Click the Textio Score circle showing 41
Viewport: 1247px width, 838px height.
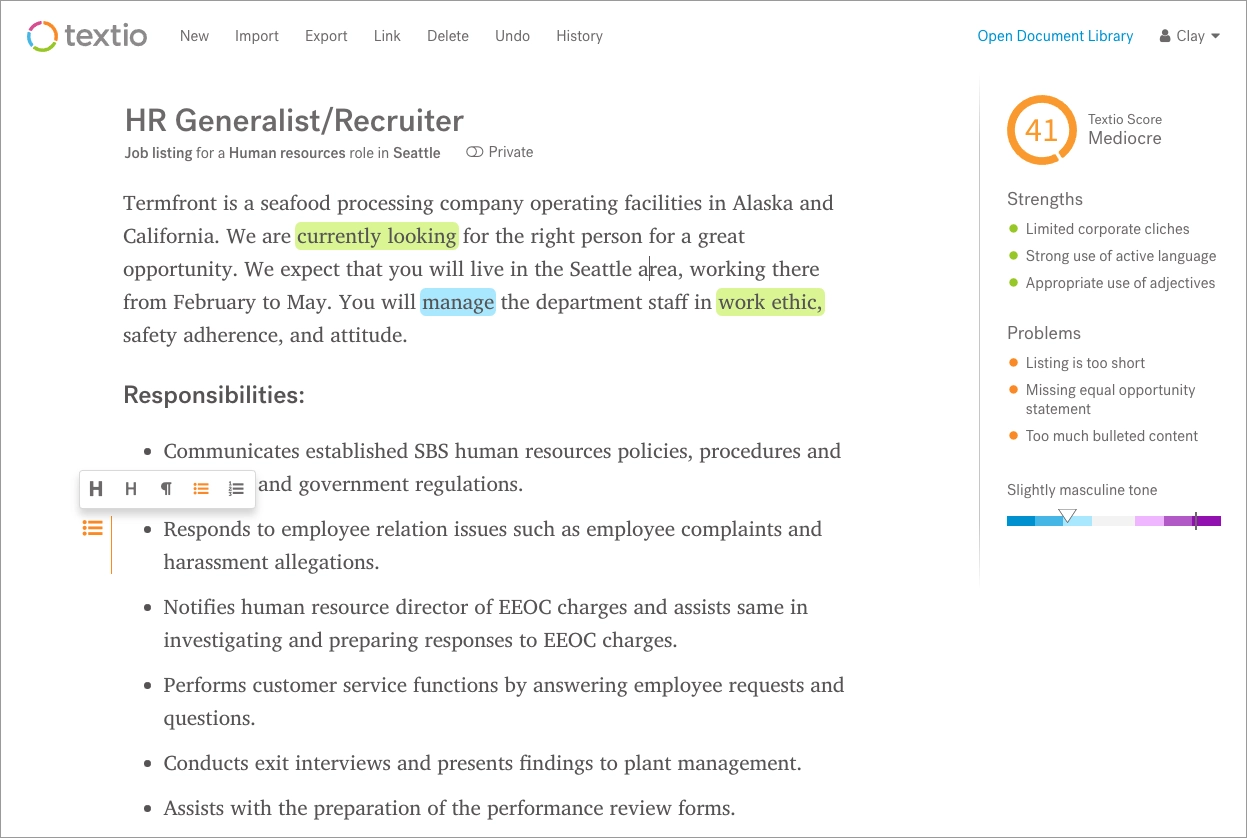coord(1041,130)
